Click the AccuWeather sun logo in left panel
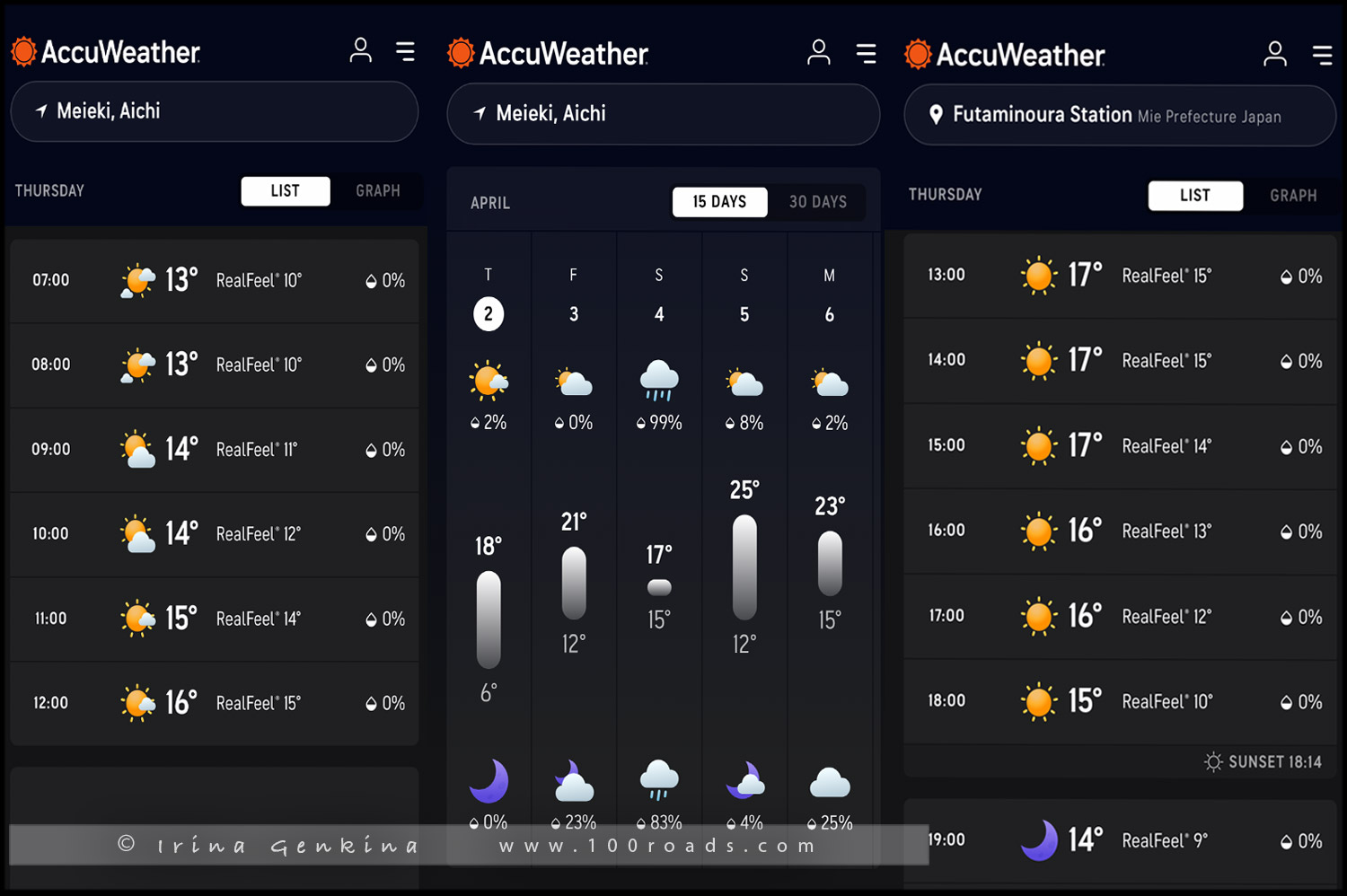Image resolution: width=1347 pixels, height=896 pixels. click(23, 52)
